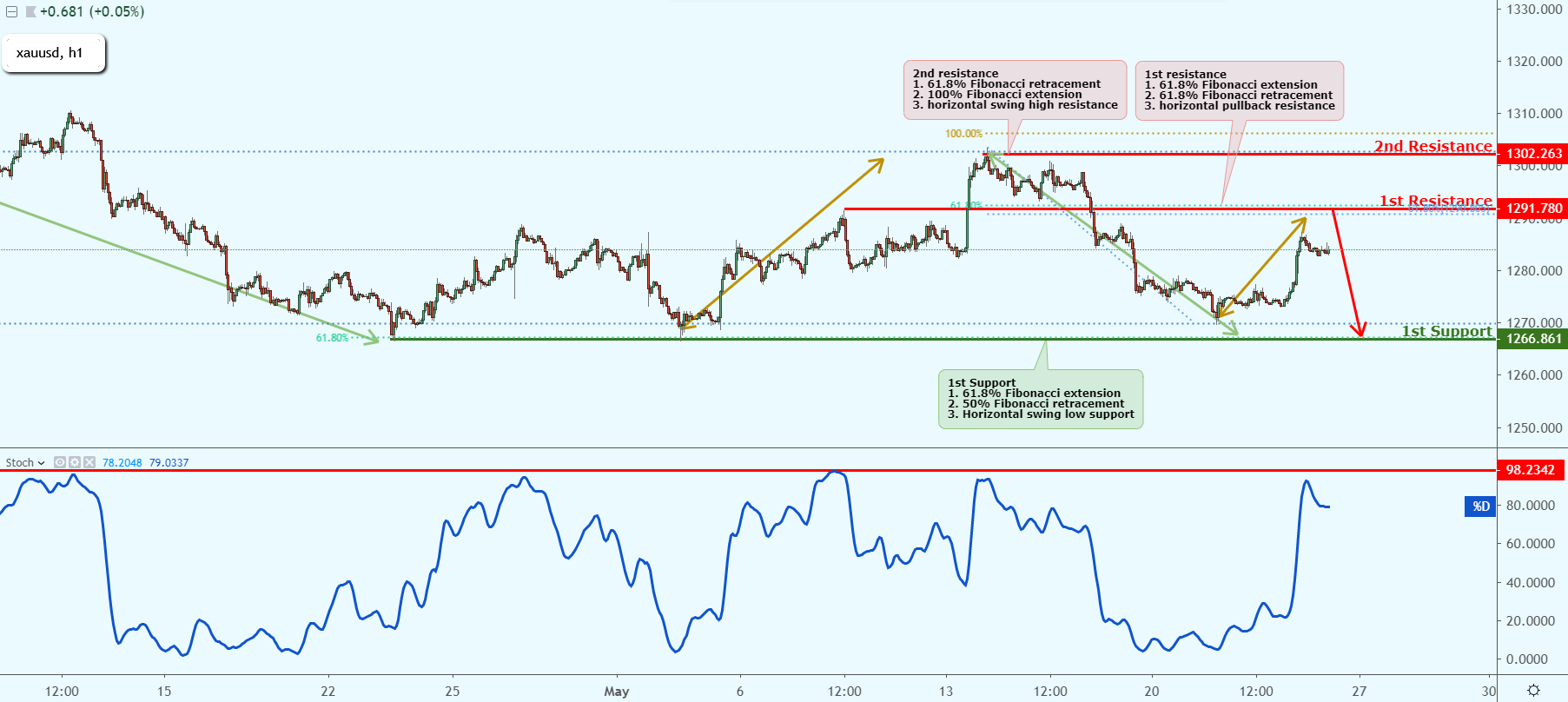Click the '13' date on time axis
Viewport: 1568px width, 702px height.
click(945, 692)
